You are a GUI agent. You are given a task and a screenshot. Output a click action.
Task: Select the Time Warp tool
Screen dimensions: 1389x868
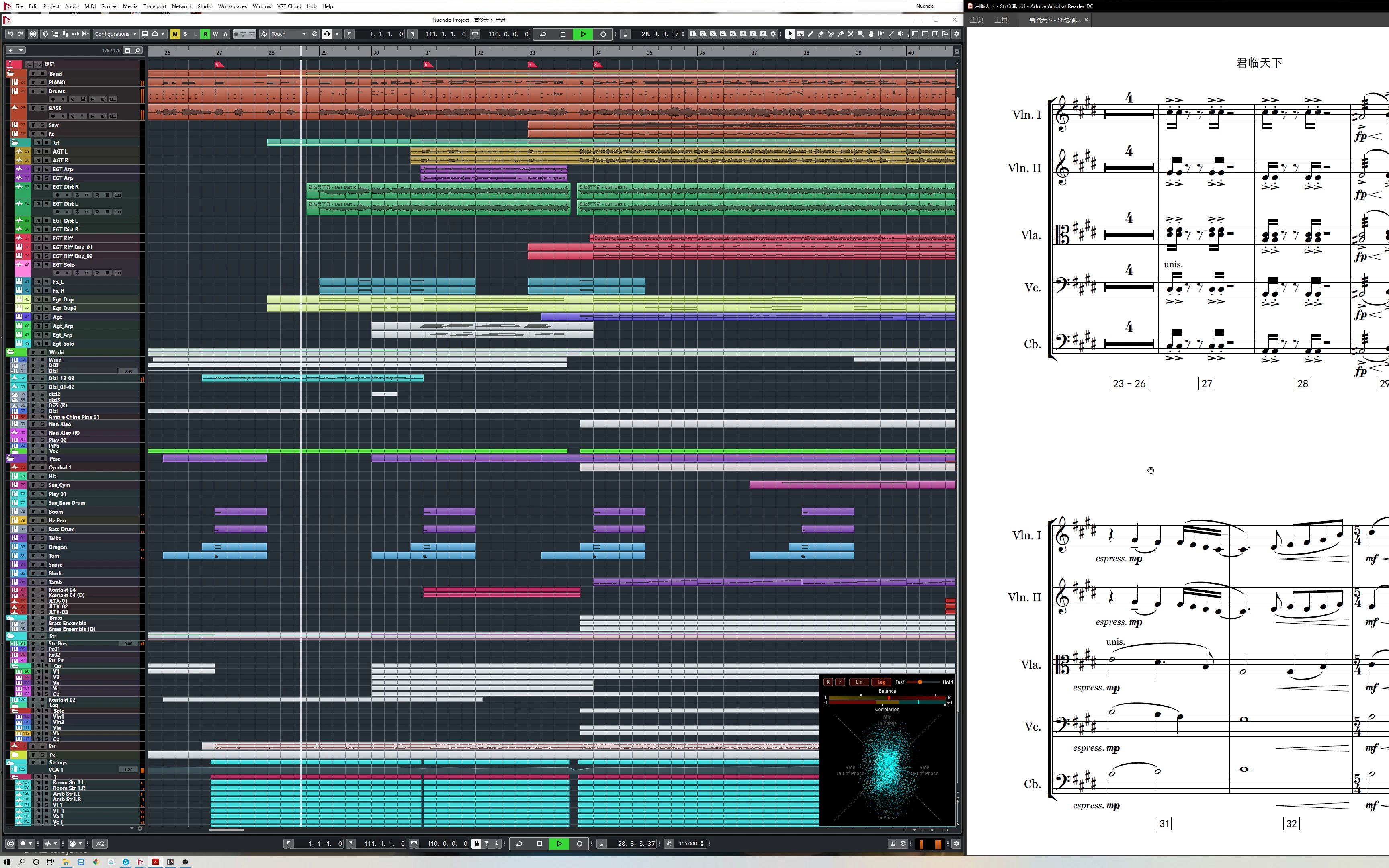[x=881, y=34]
